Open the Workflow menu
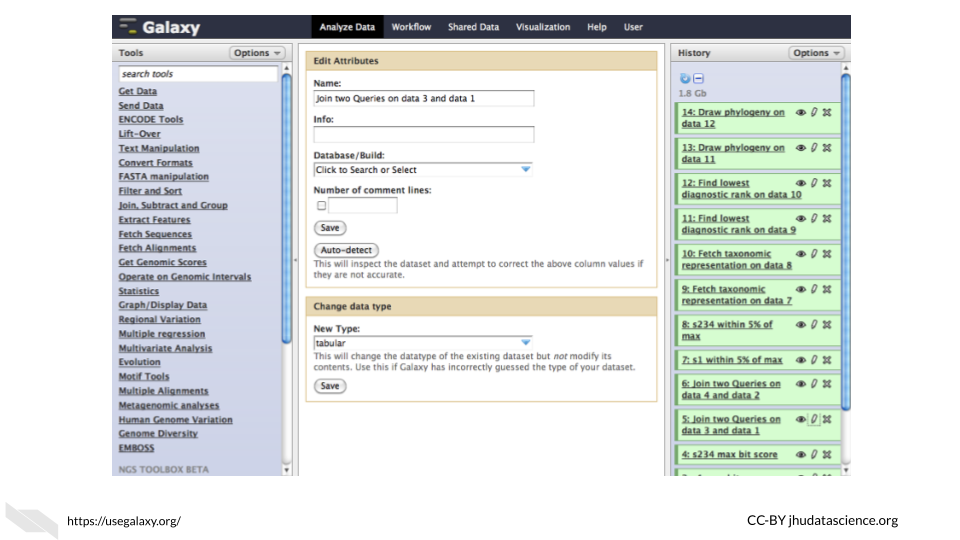The width and height of the screenshot is (960, 540). [411, 27]
